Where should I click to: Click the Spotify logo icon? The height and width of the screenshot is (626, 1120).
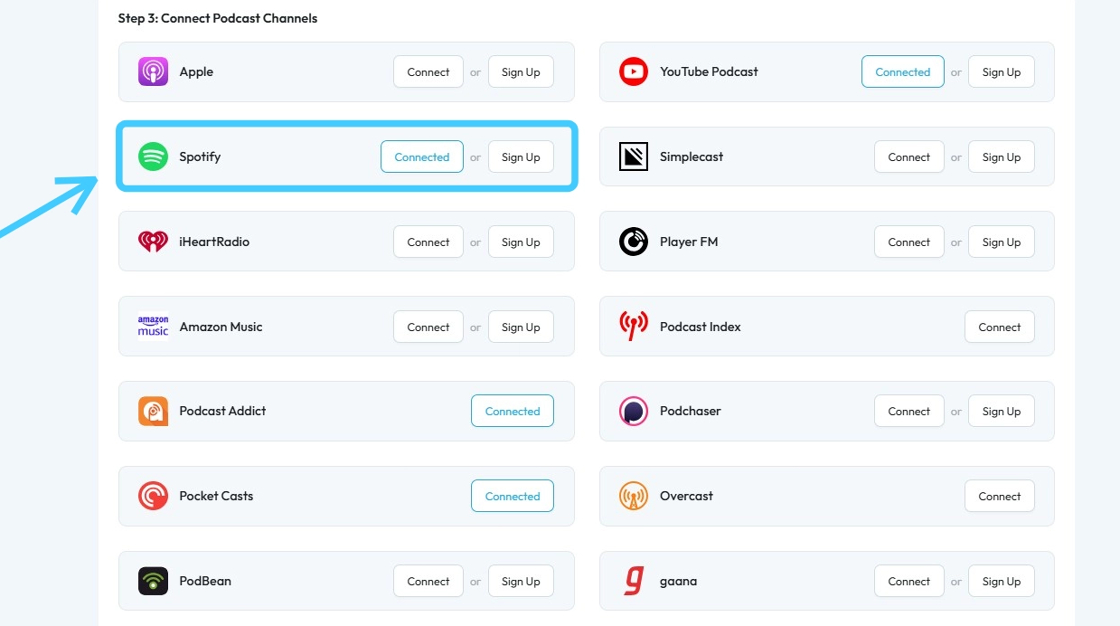coord(153,156)
